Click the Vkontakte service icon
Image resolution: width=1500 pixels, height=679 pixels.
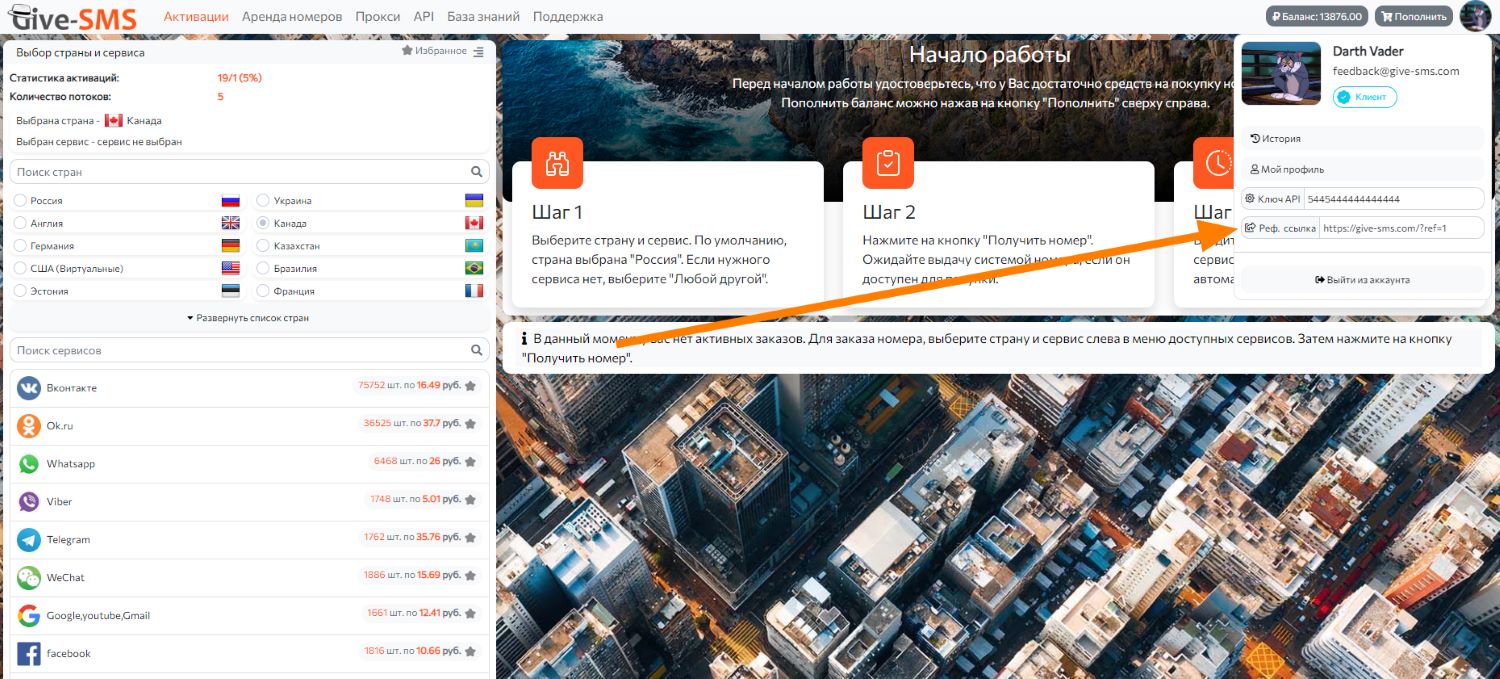pyautogui.click(x=29, y=388)
